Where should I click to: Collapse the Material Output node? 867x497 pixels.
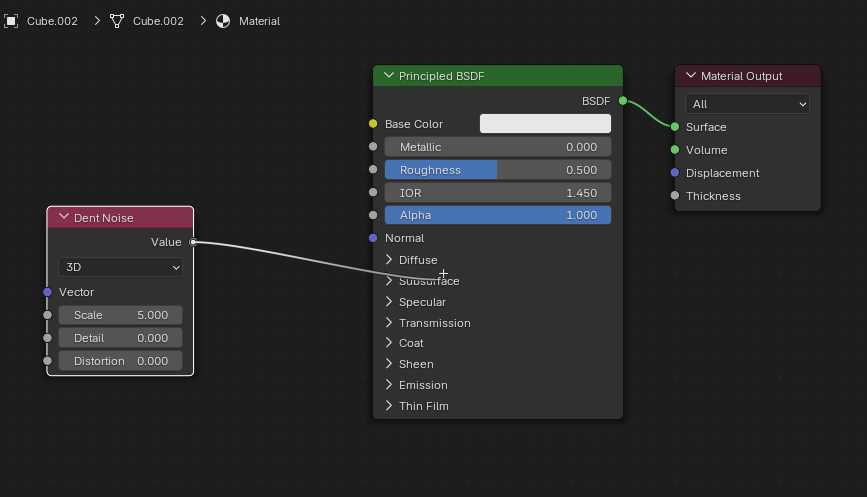691,75
